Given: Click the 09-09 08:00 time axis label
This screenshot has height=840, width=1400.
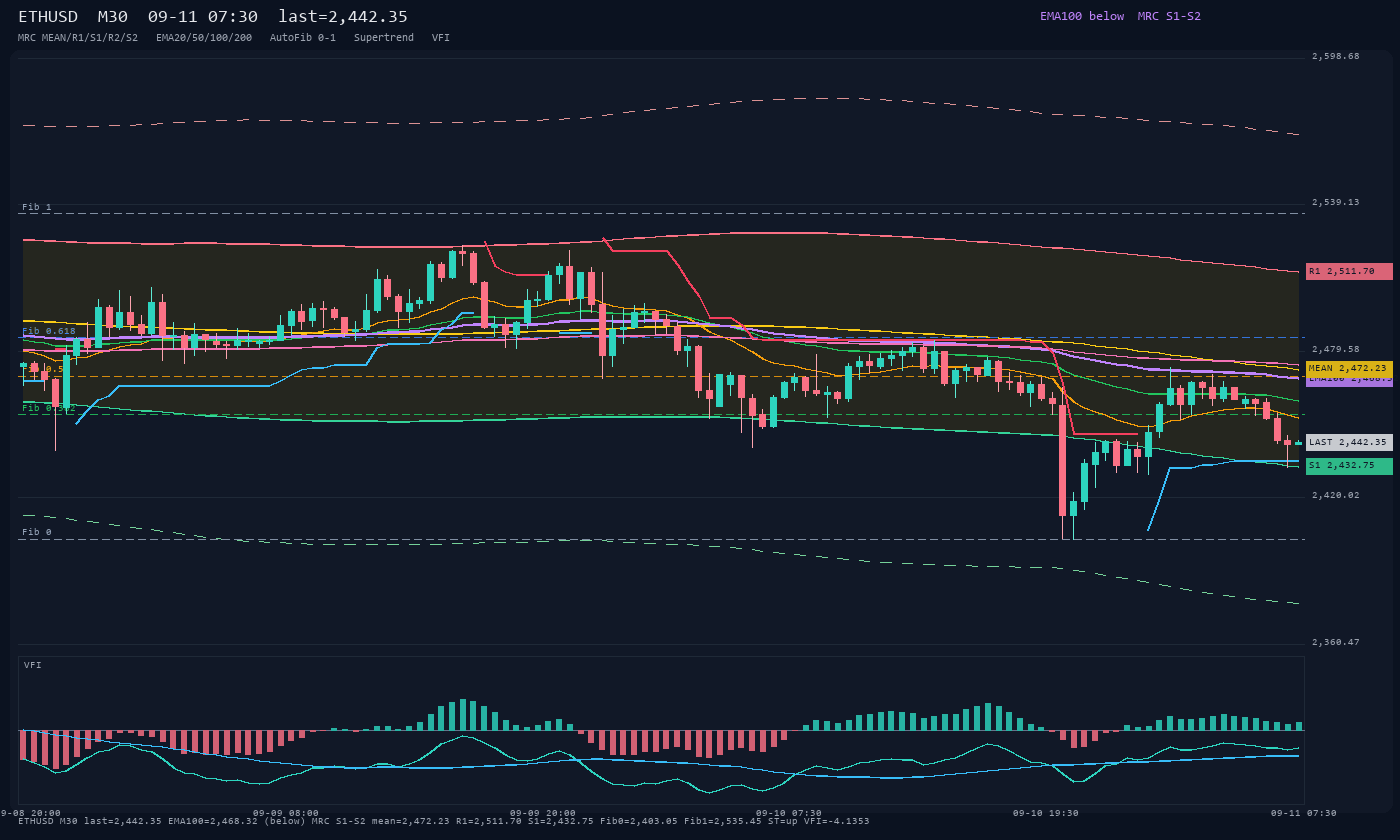Looking at the screenshot, I should pos(286,813).
